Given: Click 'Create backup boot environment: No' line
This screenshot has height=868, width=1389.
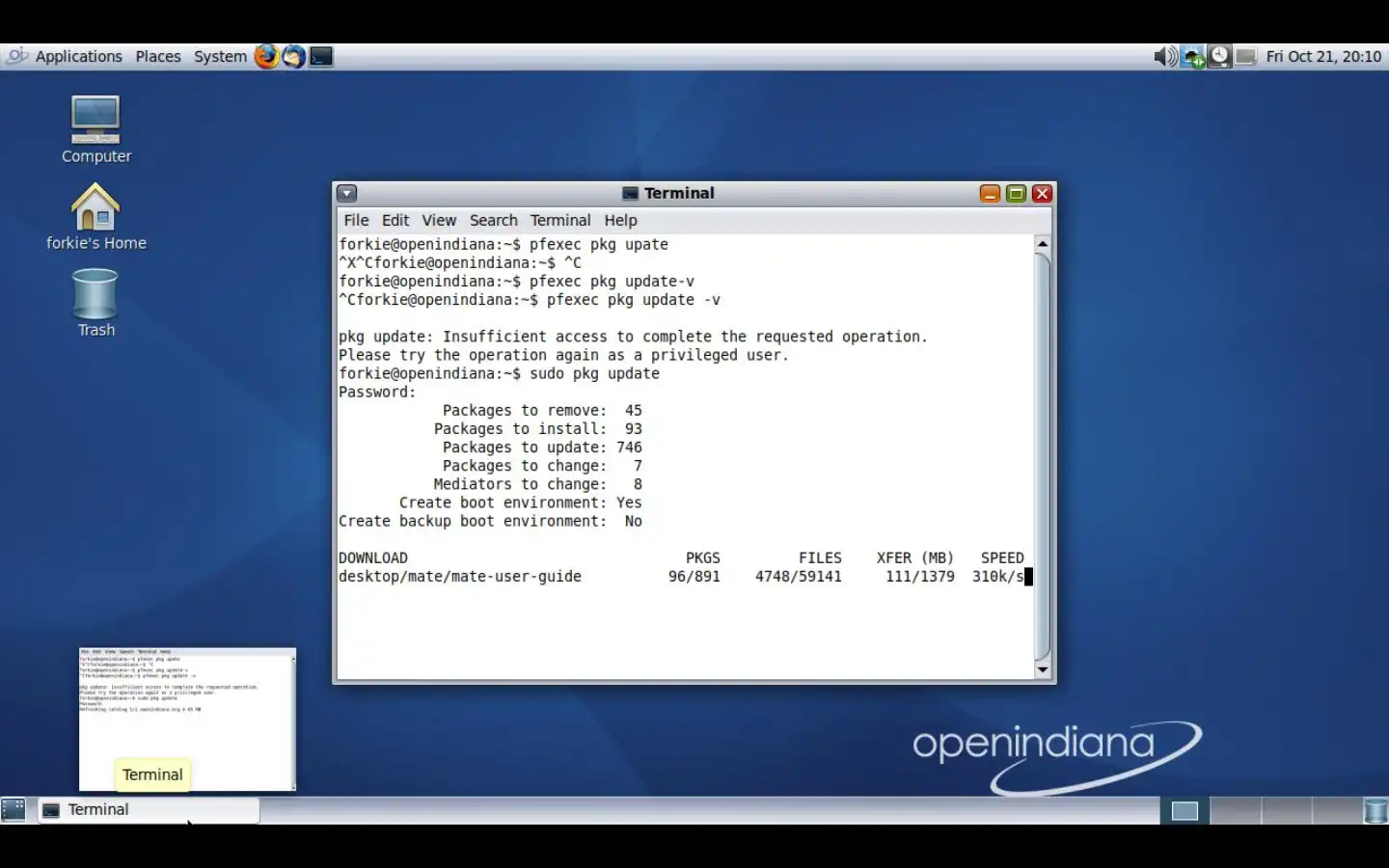Looking at the screenshot, I should (490, 522).
